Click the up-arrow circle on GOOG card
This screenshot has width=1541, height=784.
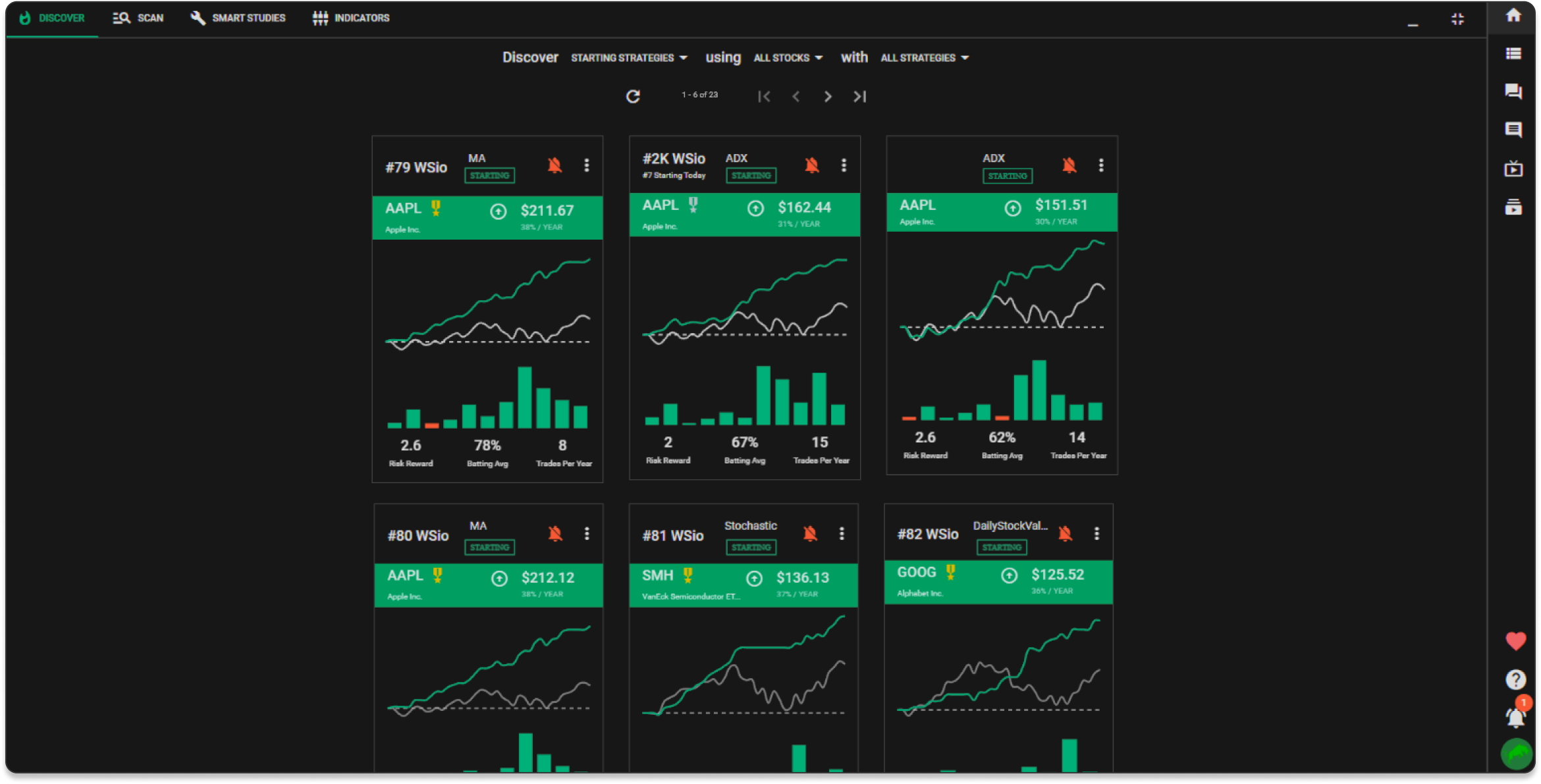point(1009,576)
